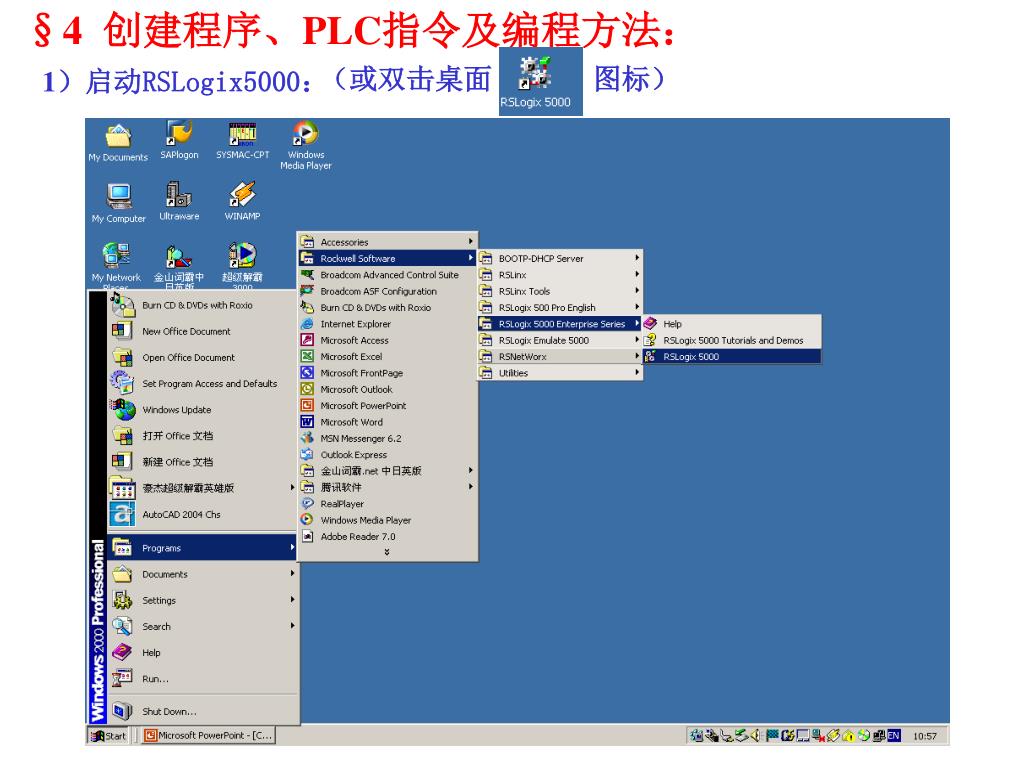Click the EN language indicator in tray
Viewport: 1024px width, 768px height.
894,735
